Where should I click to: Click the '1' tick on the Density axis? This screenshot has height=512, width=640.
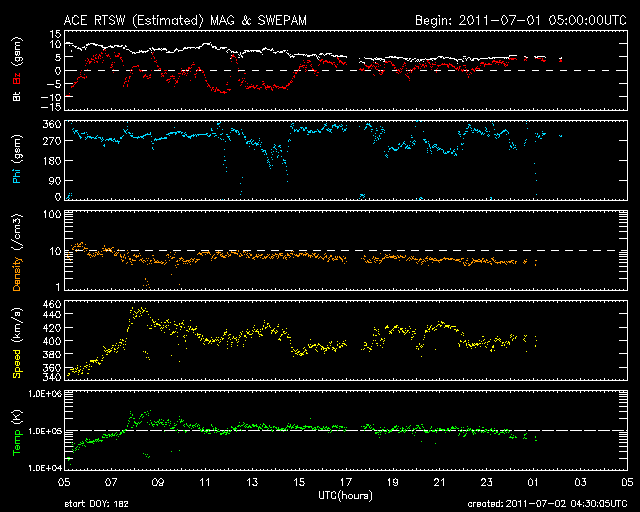[x=58, y=287]
